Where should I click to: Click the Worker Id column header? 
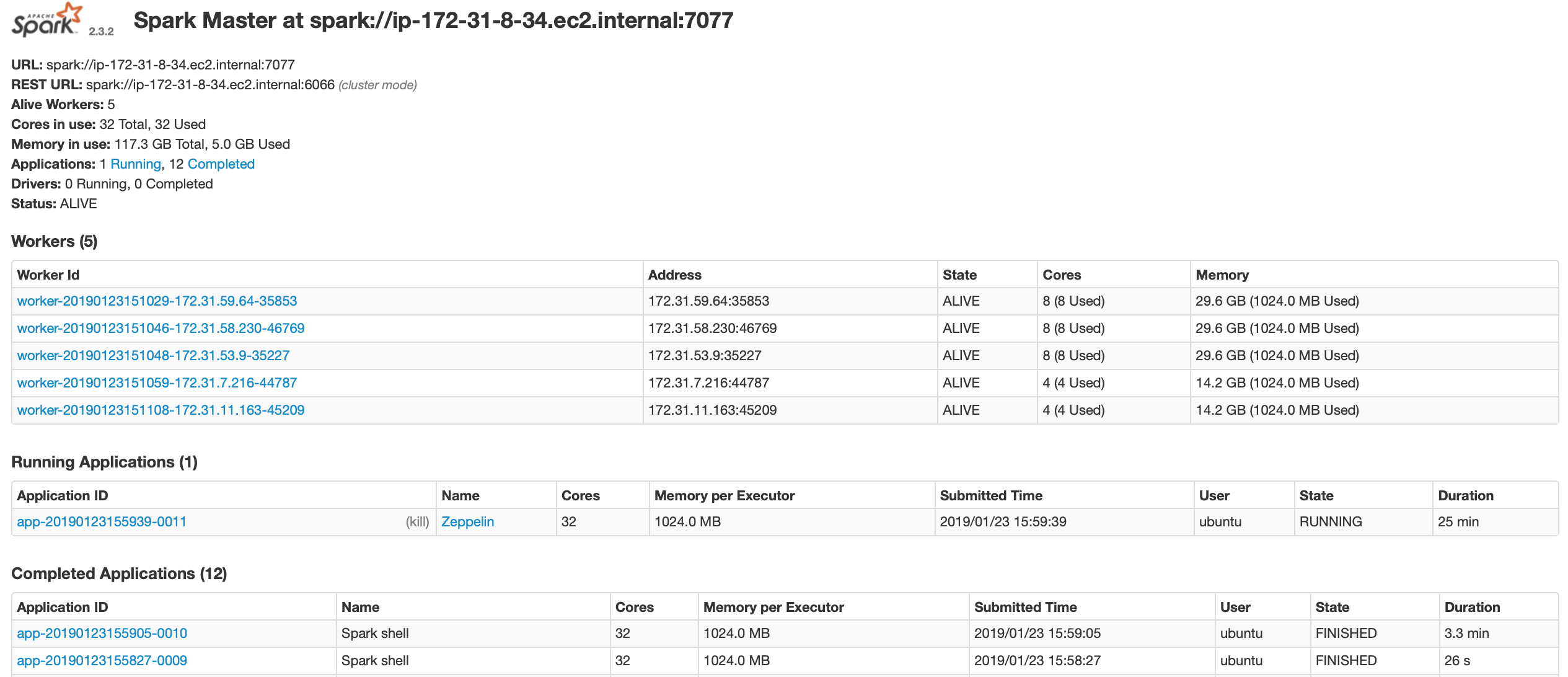click(x=48, y=275)
